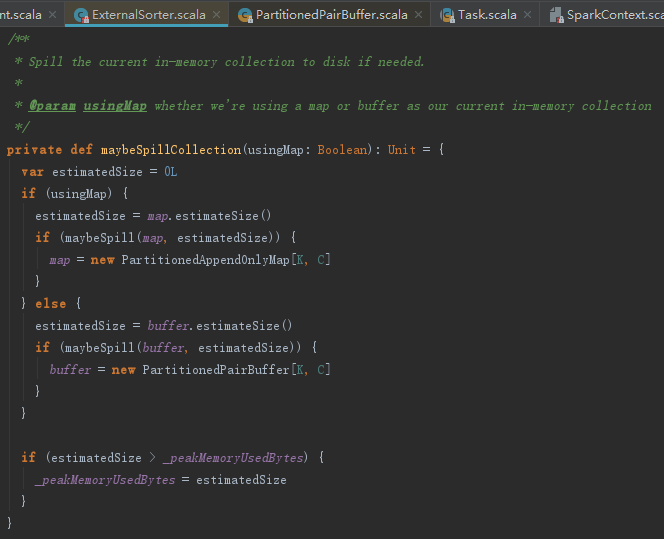Close the Task.scala tab
Screen dimensions: 664x539
click(527, 15)
